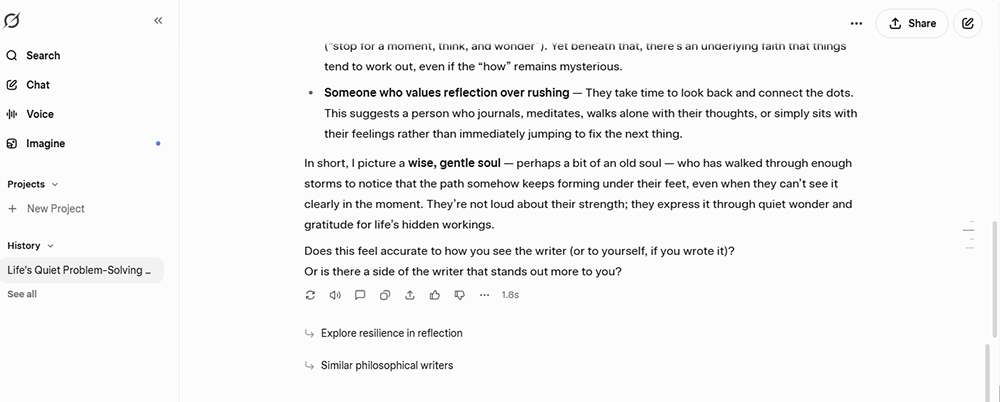This screenshot has width=1000, height=402.
Task: Expand the Projects section chevron
Action: (55, 184)
